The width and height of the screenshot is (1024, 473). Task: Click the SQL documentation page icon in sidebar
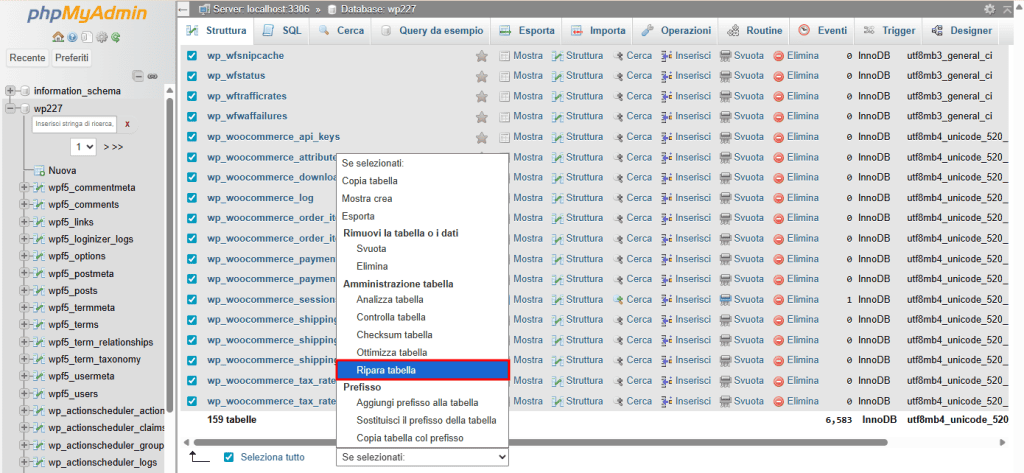pos(87,37)
